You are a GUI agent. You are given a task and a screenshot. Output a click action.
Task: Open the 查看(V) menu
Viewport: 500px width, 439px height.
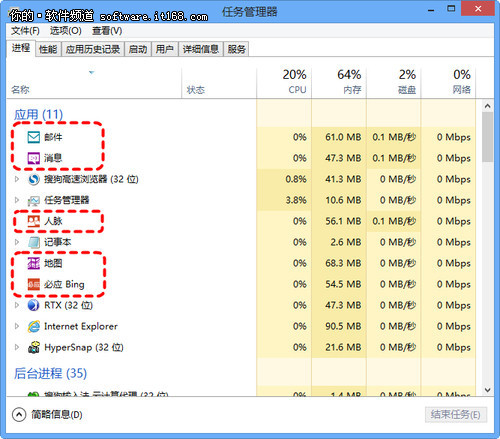click(x=107, y=31)
